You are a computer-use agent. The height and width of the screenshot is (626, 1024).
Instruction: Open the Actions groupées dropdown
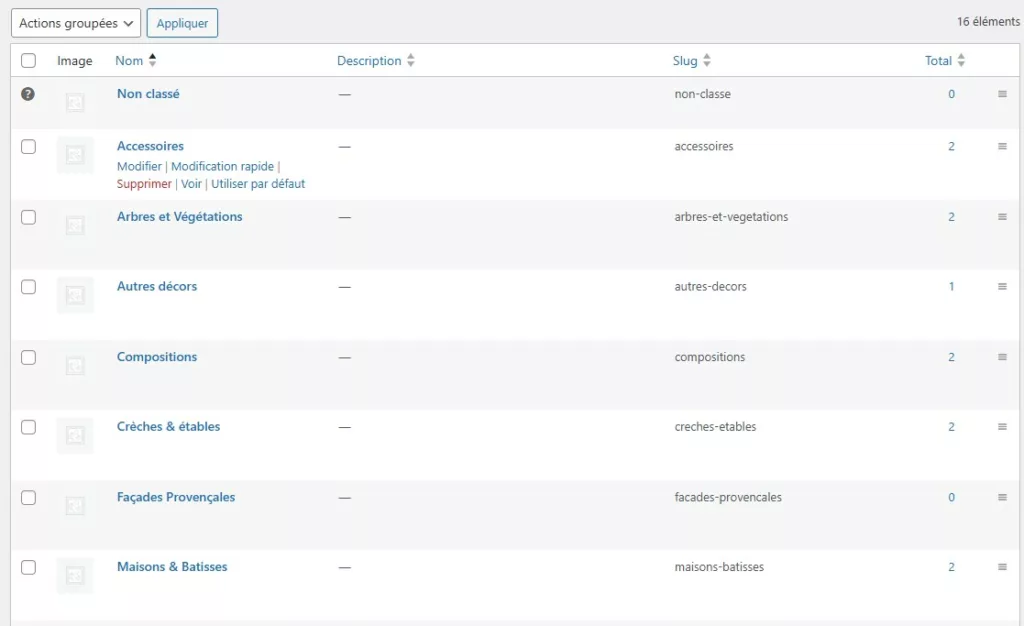(x=75, y=23)
